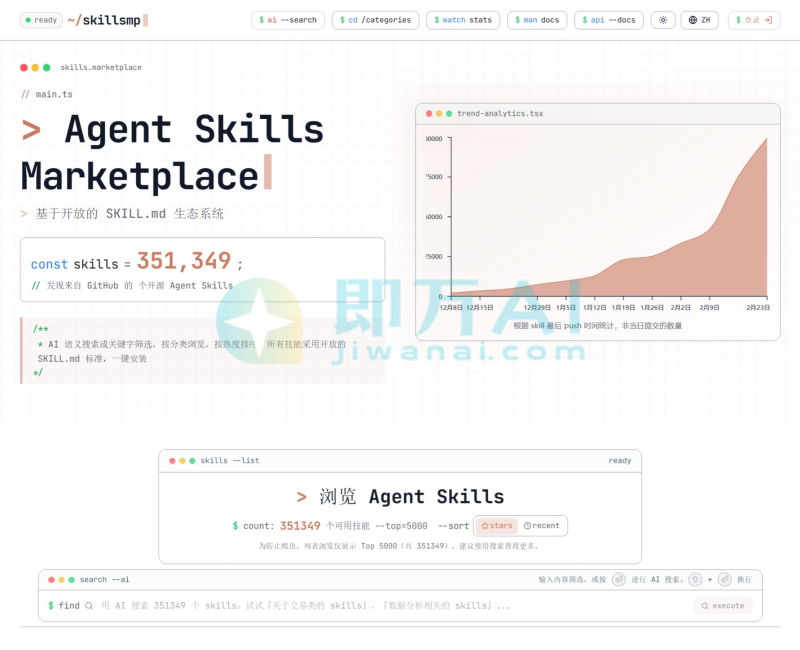800x650 pixels.
Task: Open the 'api --docs' page
Action: tap(607, 20)
